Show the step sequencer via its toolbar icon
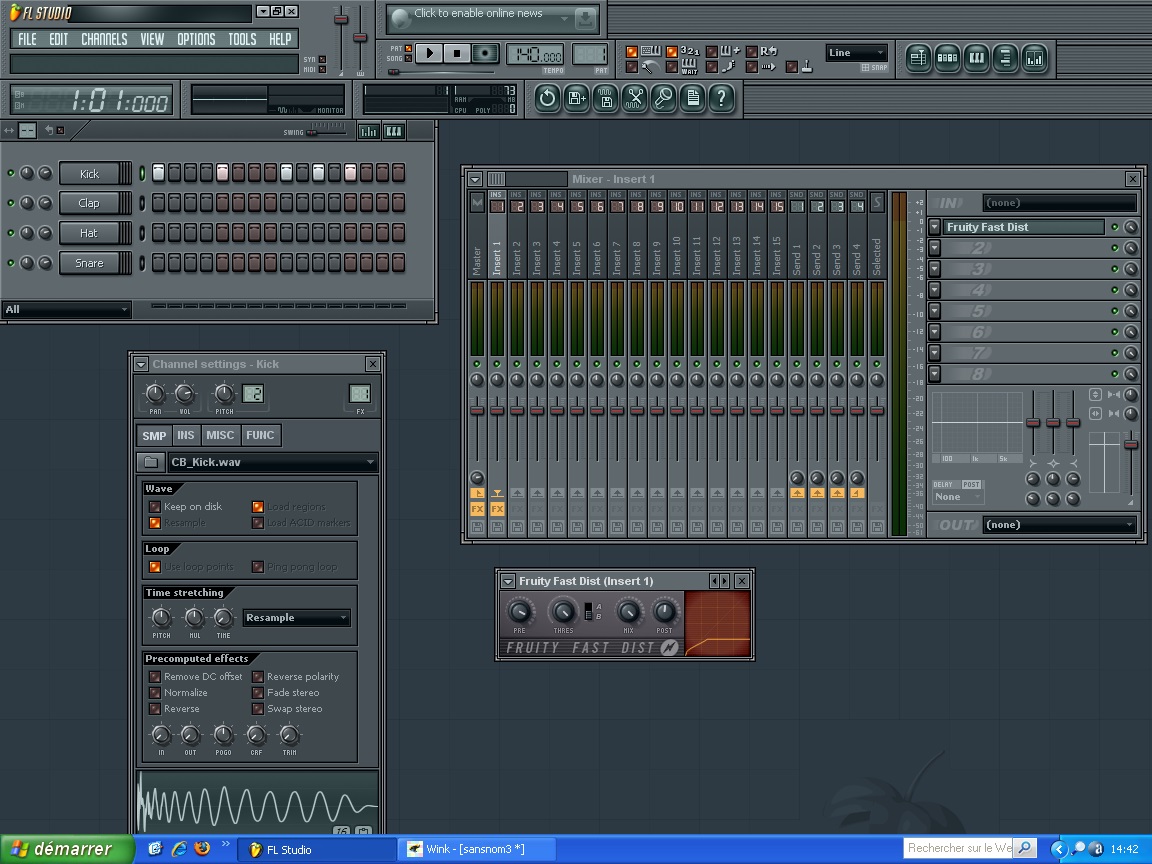 pos(947,58)
